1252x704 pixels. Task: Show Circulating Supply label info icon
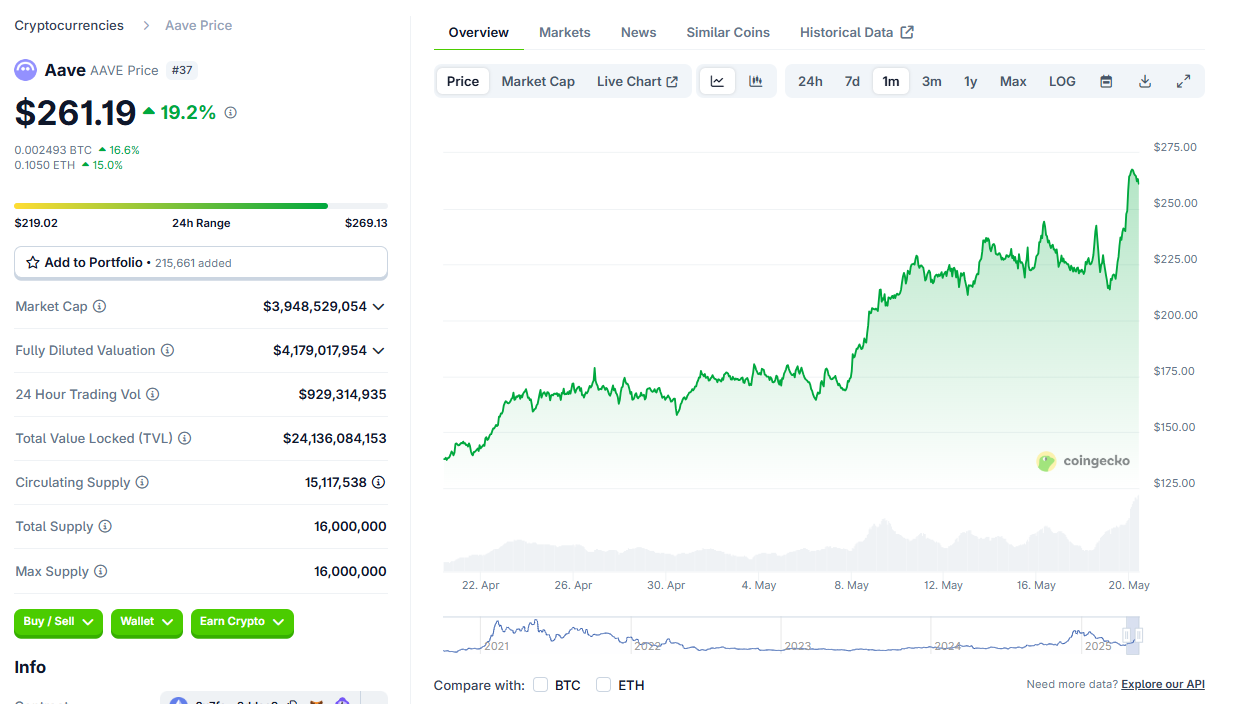[x=142, y=483]
